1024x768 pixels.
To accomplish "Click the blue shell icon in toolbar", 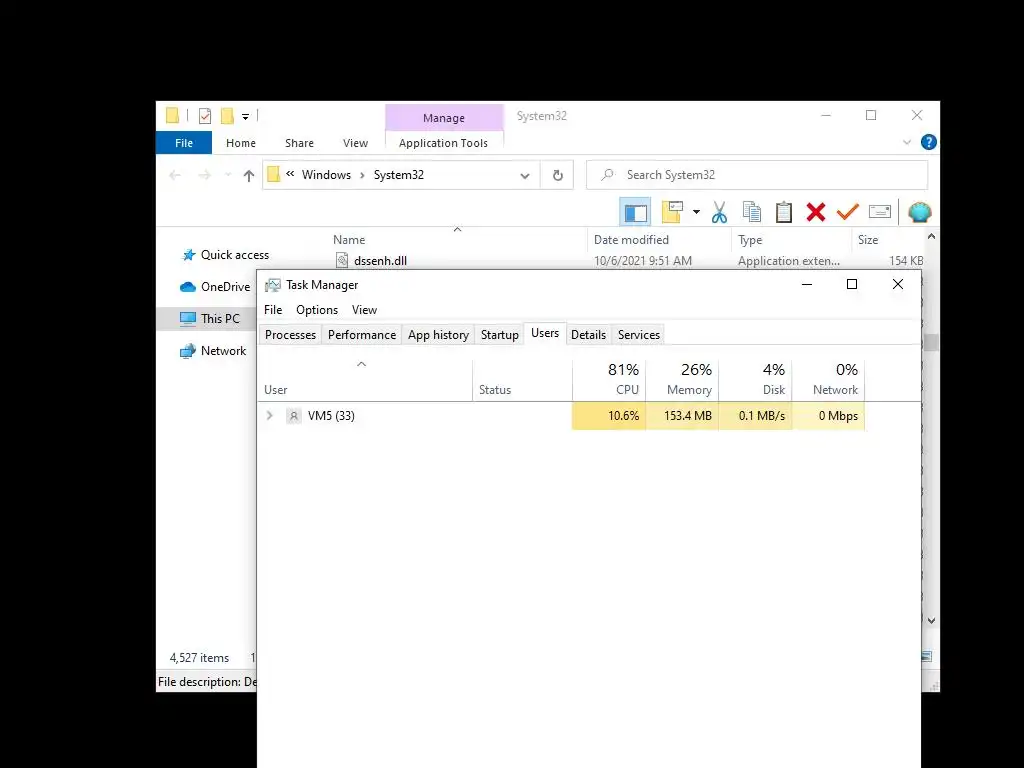I will (x=920, y=212).
